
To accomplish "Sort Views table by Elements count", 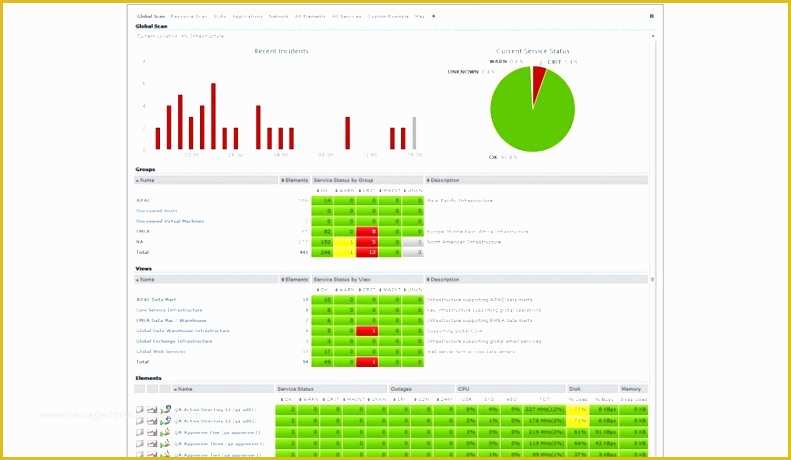I will 295,279.
